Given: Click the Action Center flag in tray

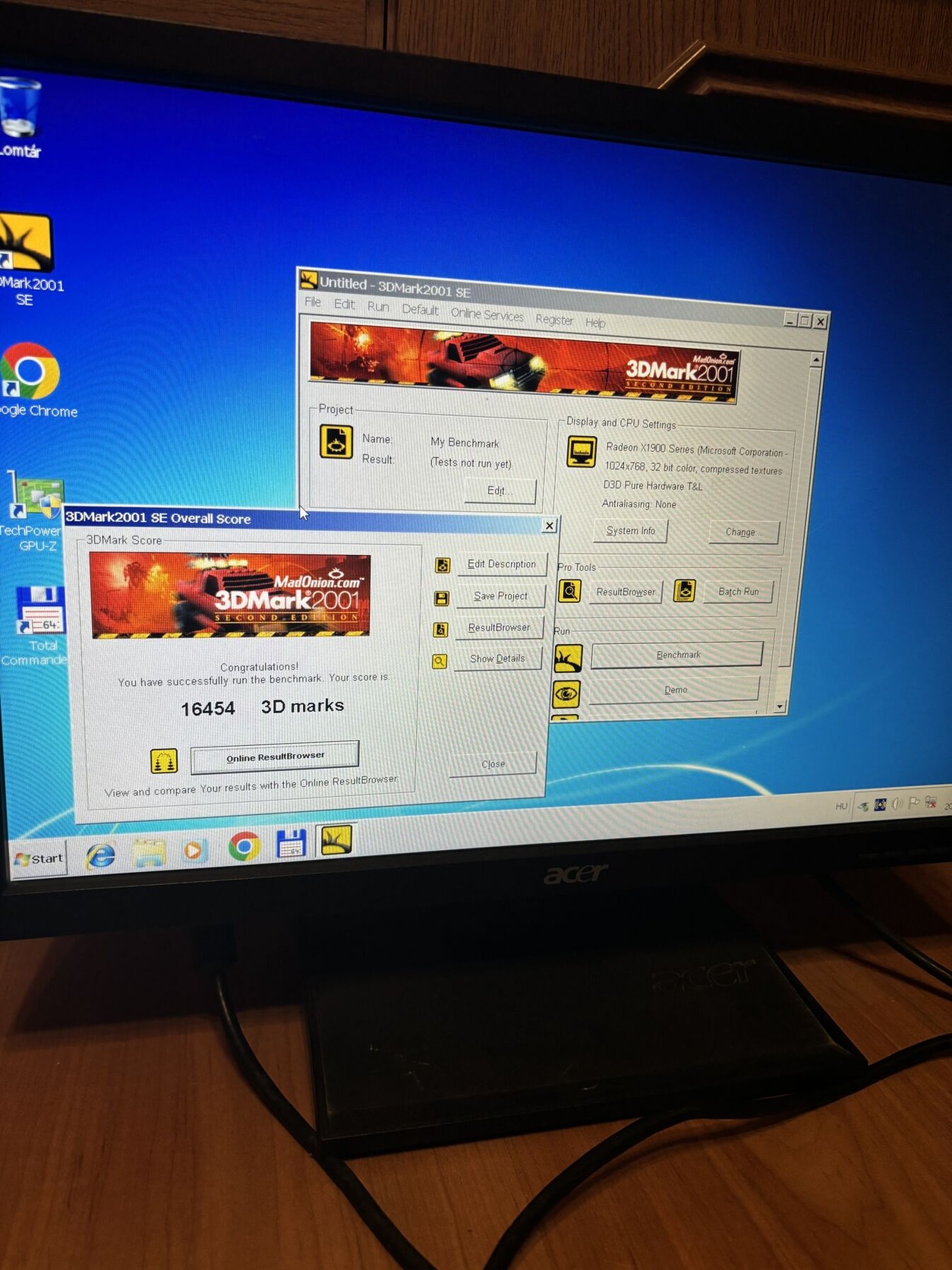Looking at the screenshot, I should pyautogui.click(x=914, y=803).
